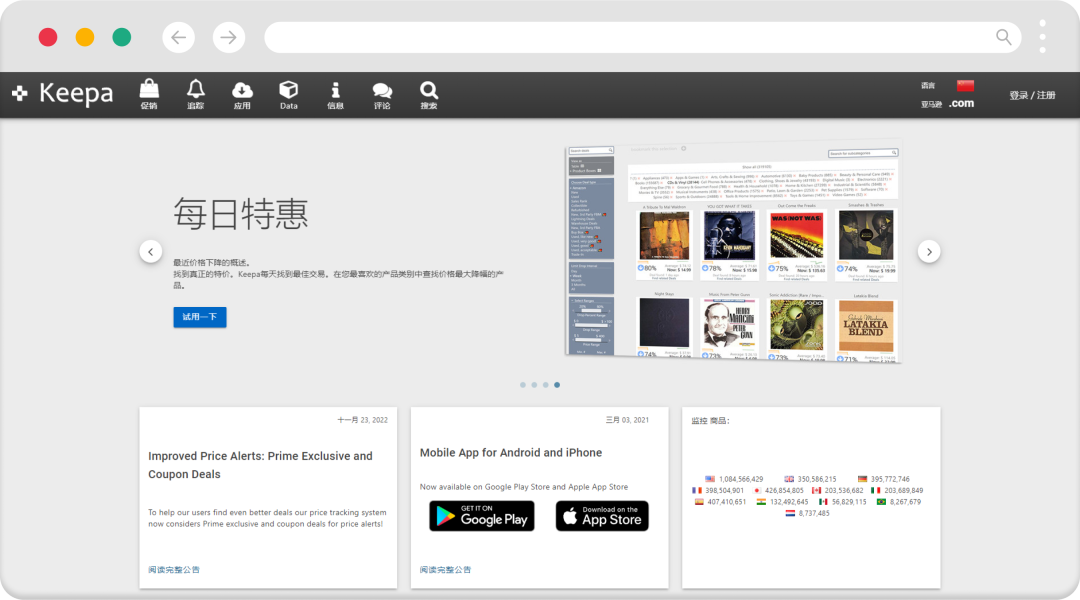Click the France count 398,504,901

725,490
